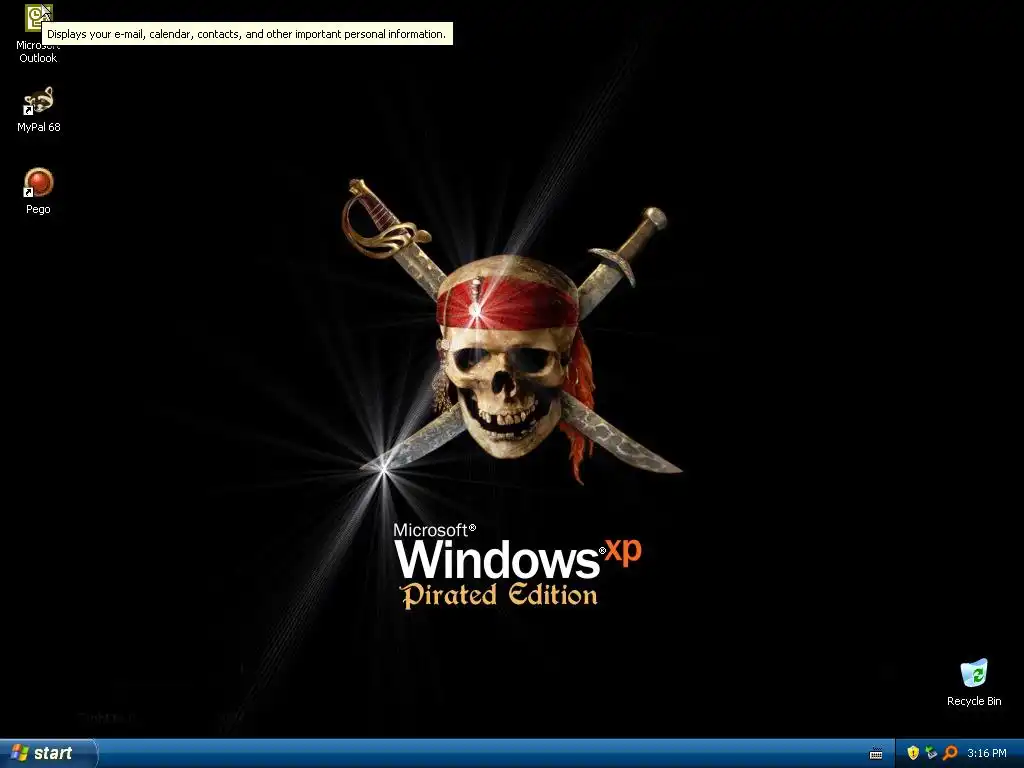
Task: Click the "Pego" icon label
Action: pos(38,209)
